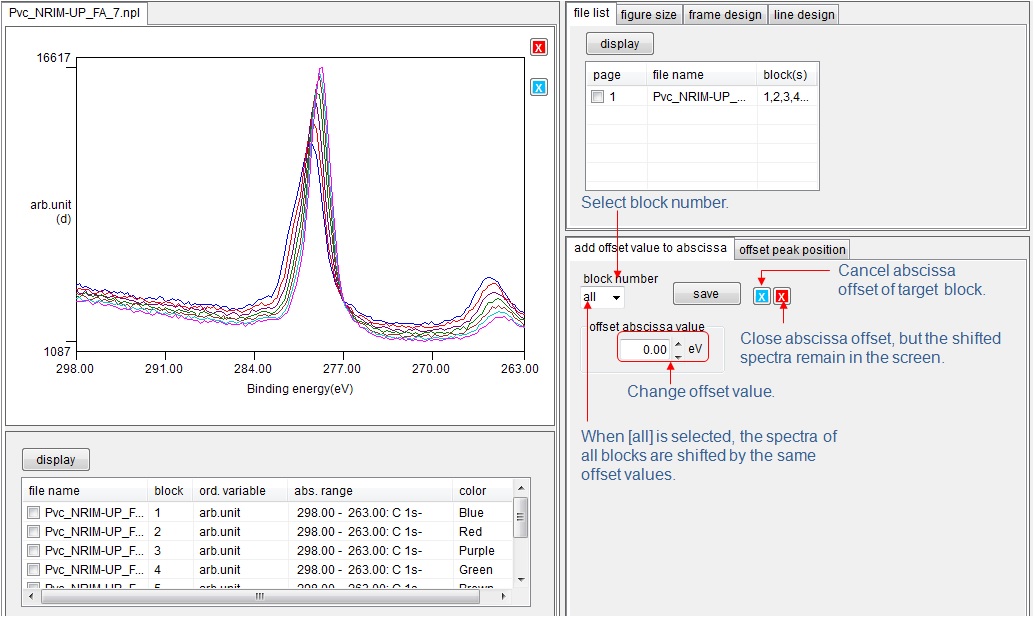This screenshot has width=1034, height=617.
Task: Increase offset abscissa value with up arrow
Action: coord(679,343)
